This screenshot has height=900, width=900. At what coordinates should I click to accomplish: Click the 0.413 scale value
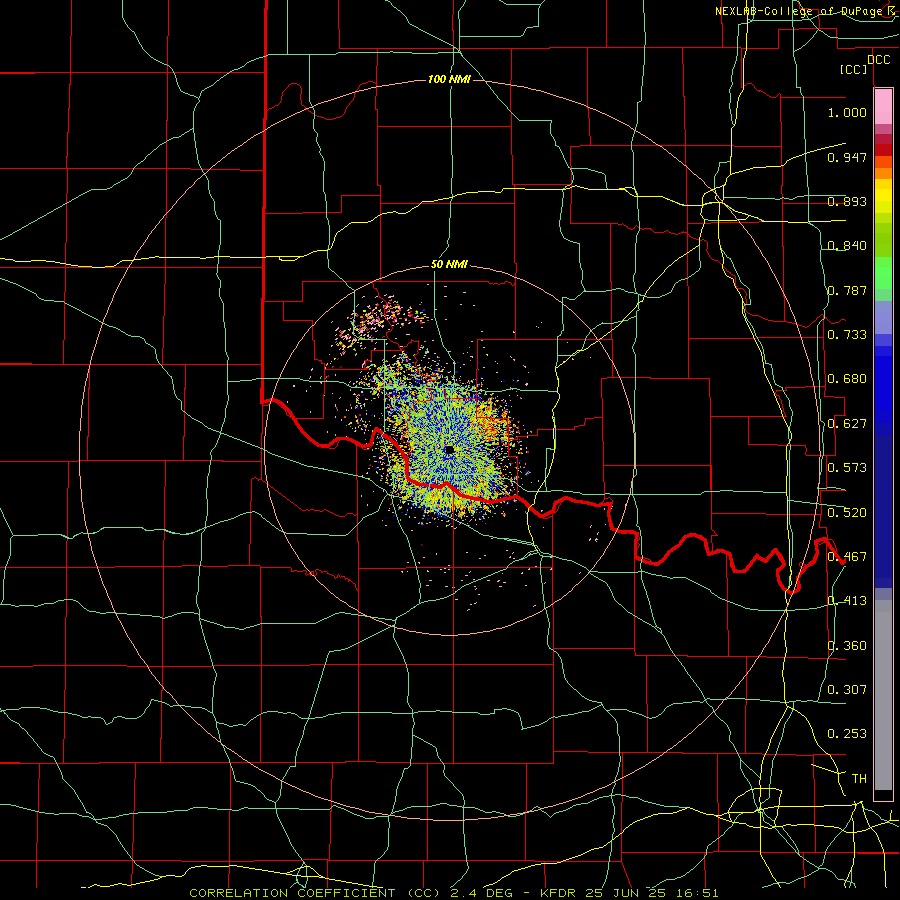pos(847,601)
